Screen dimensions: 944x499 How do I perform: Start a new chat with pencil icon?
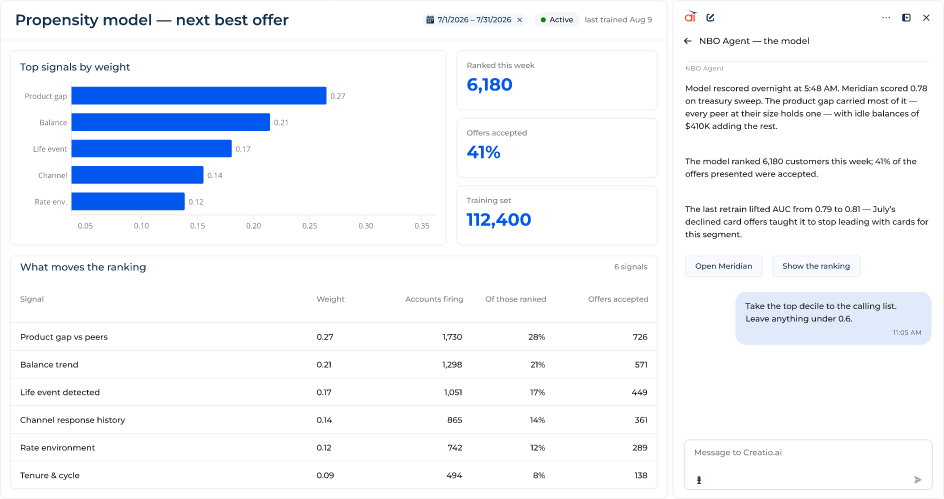click(x=710, y=17)
